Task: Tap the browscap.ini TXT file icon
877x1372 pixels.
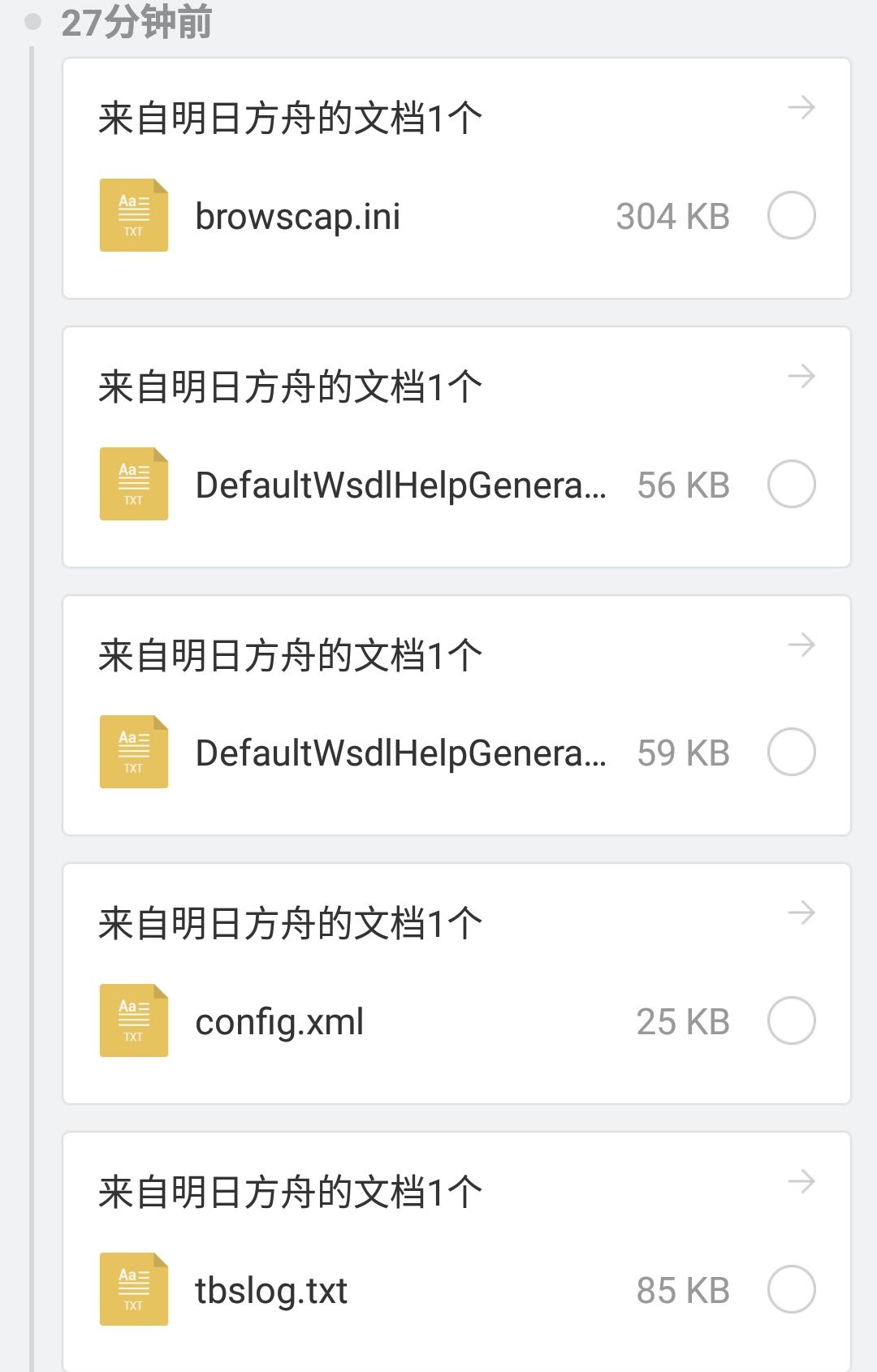Action: click(134, 215)
